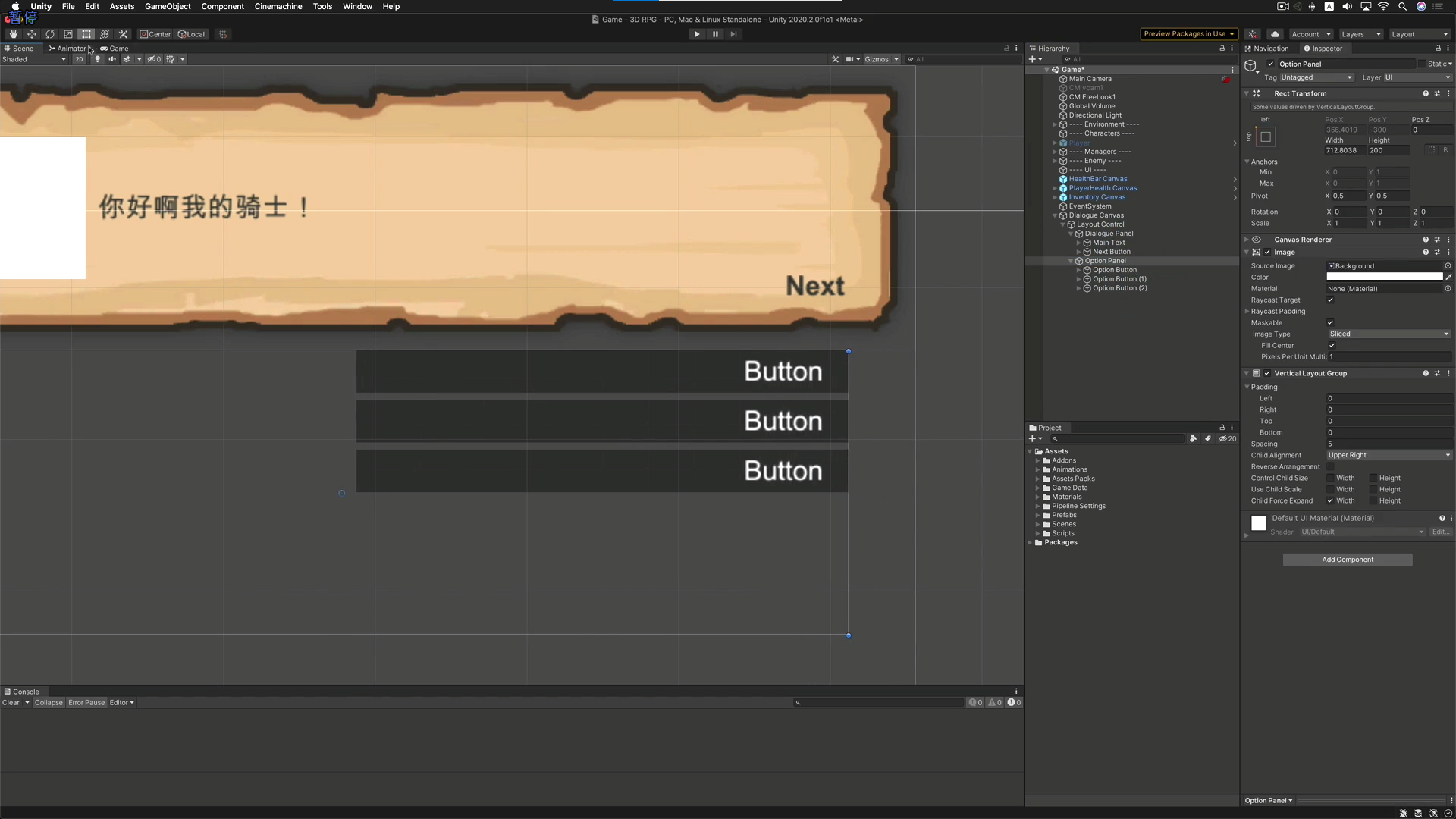
Task: Clear the Console messages
Action: (11, 702)
